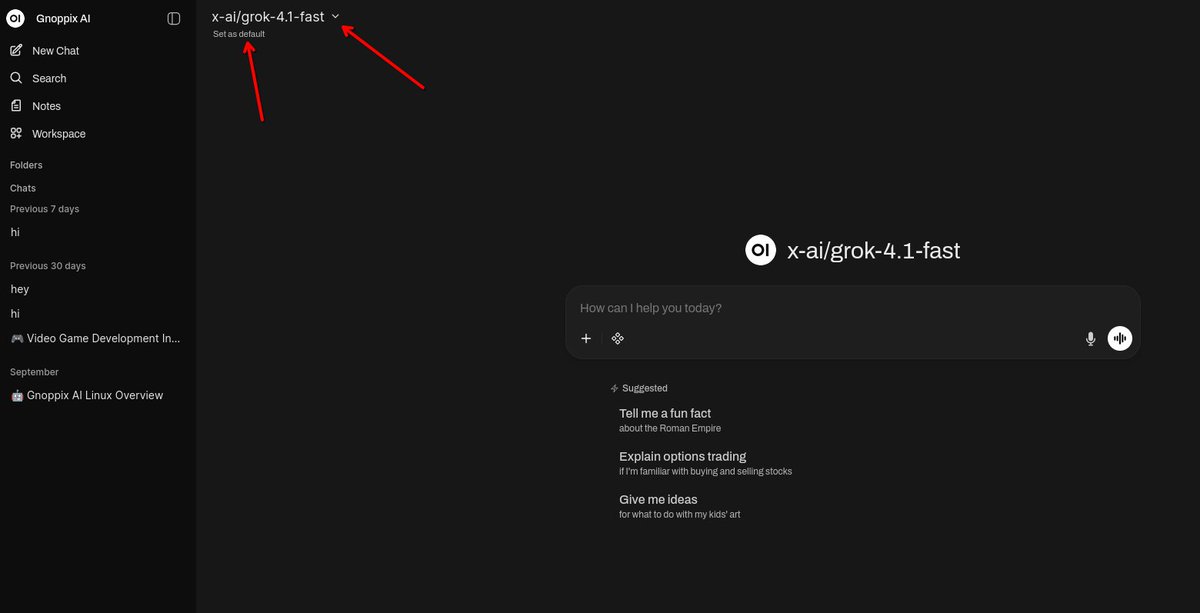
Task: Expand the Chats section
Action: pos(22,187)
